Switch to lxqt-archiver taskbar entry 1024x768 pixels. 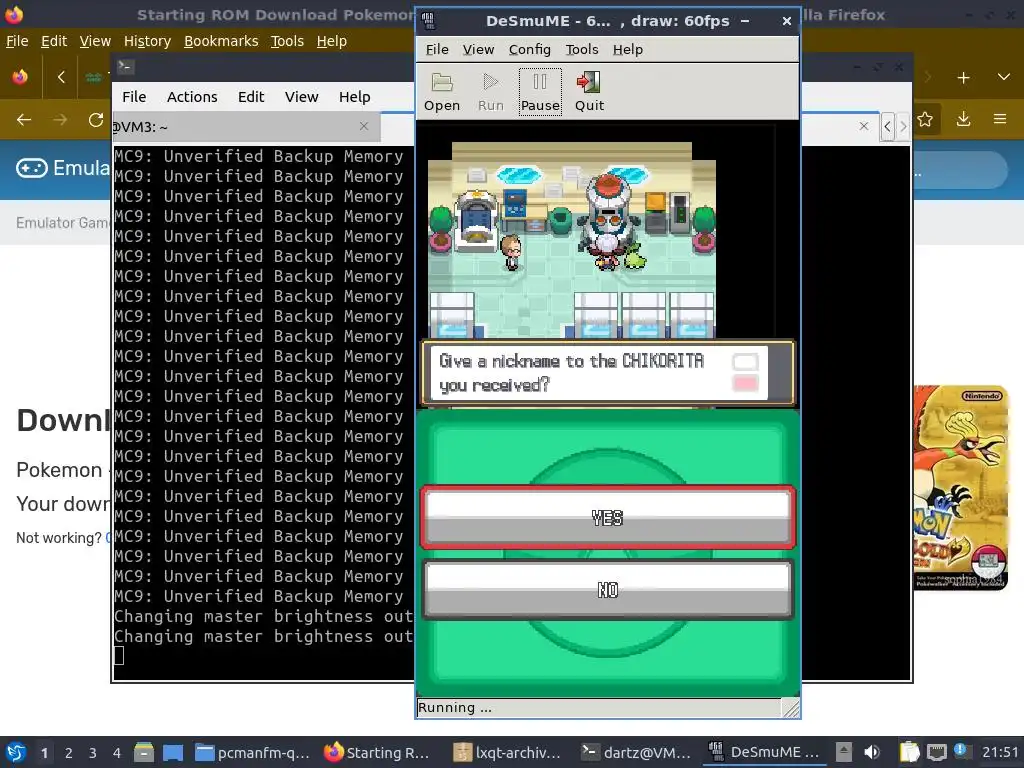coord(507,752)
